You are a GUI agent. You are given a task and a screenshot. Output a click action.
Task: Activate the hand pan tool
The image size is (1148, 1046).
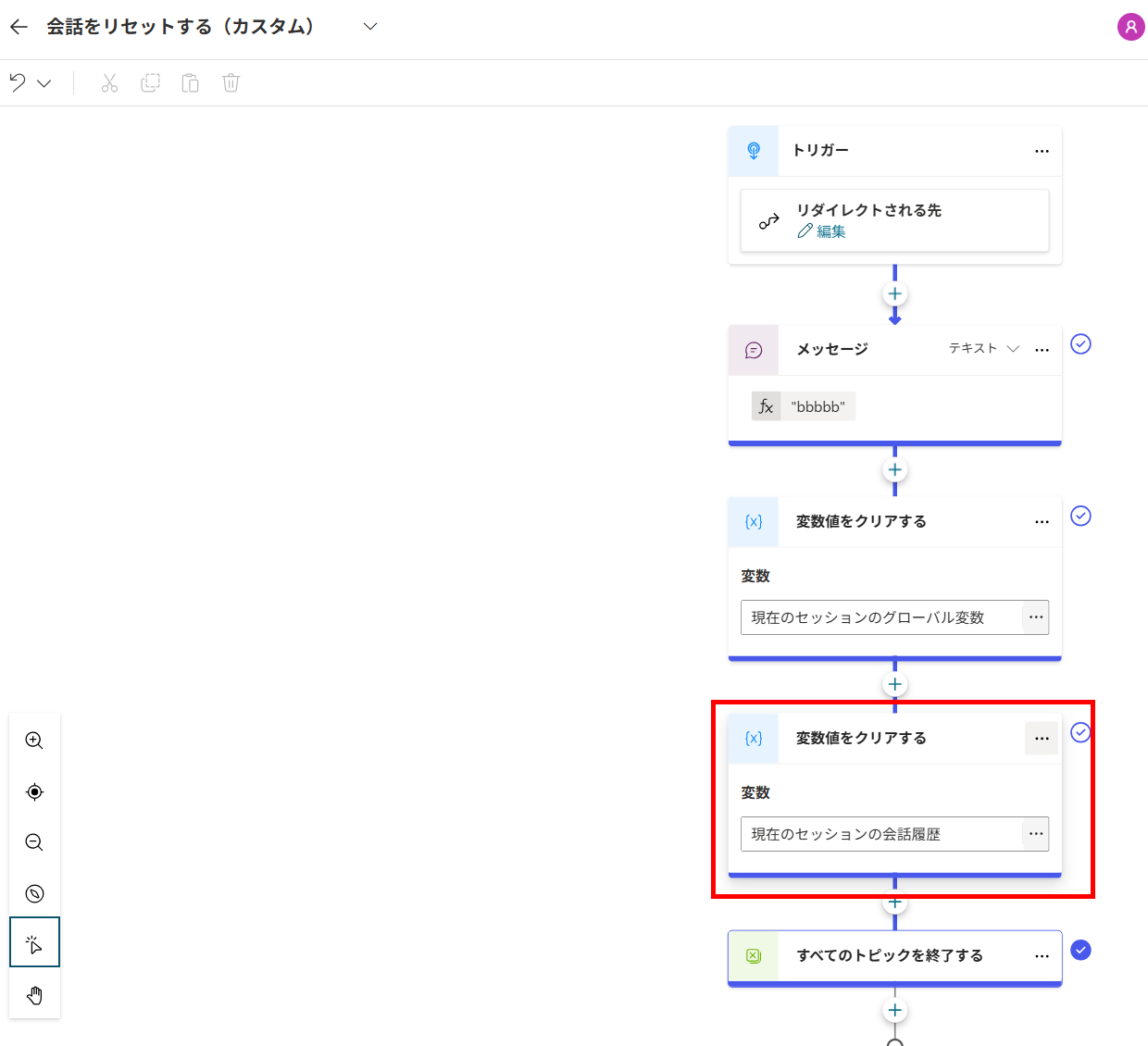point(34,996)
